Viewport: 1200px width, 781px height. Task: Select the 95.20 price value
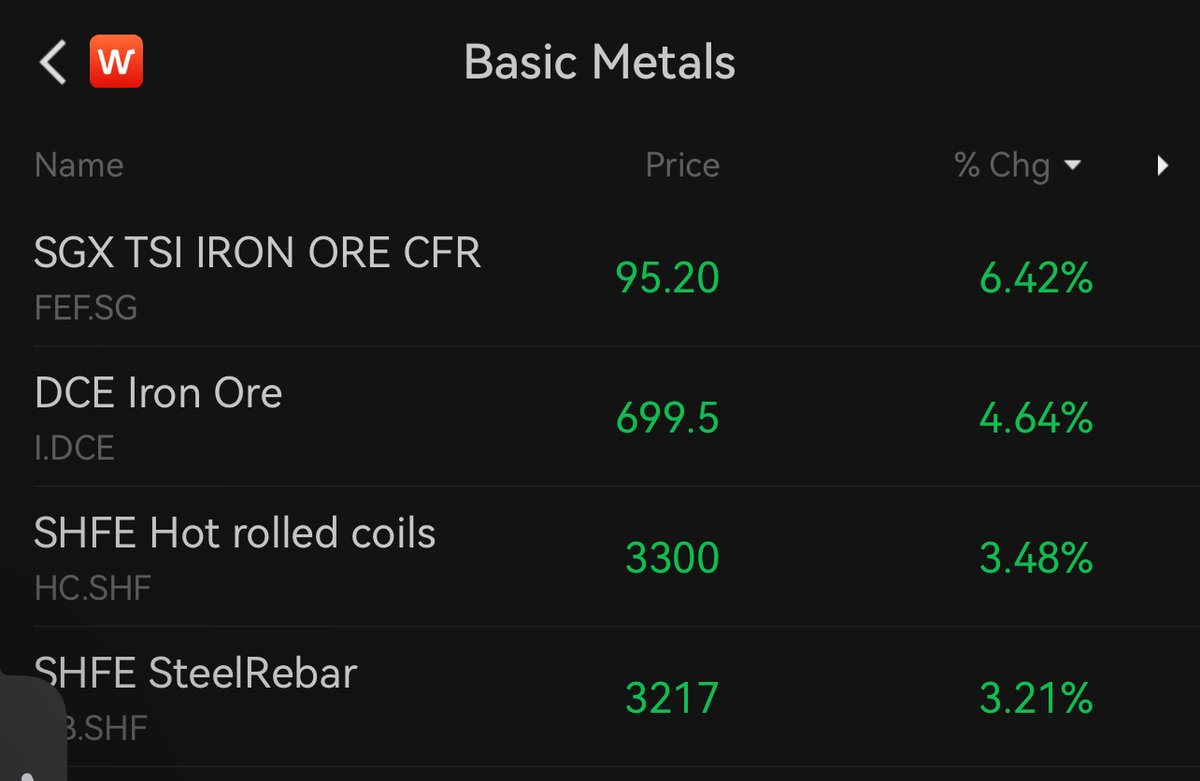(667, 278)
